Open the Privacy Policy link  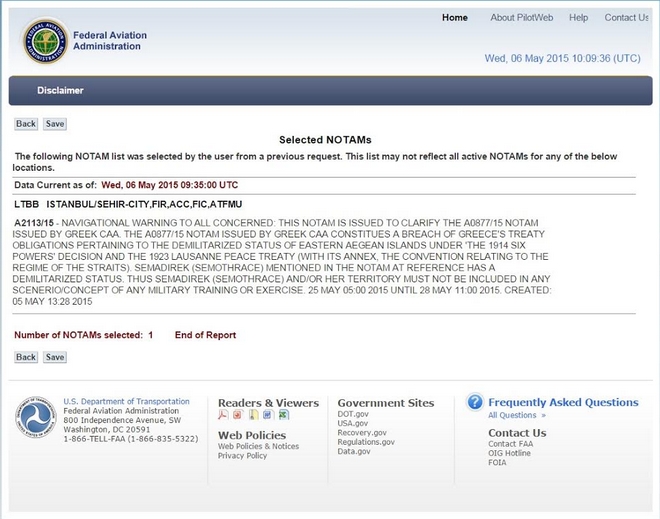[242, 456]
